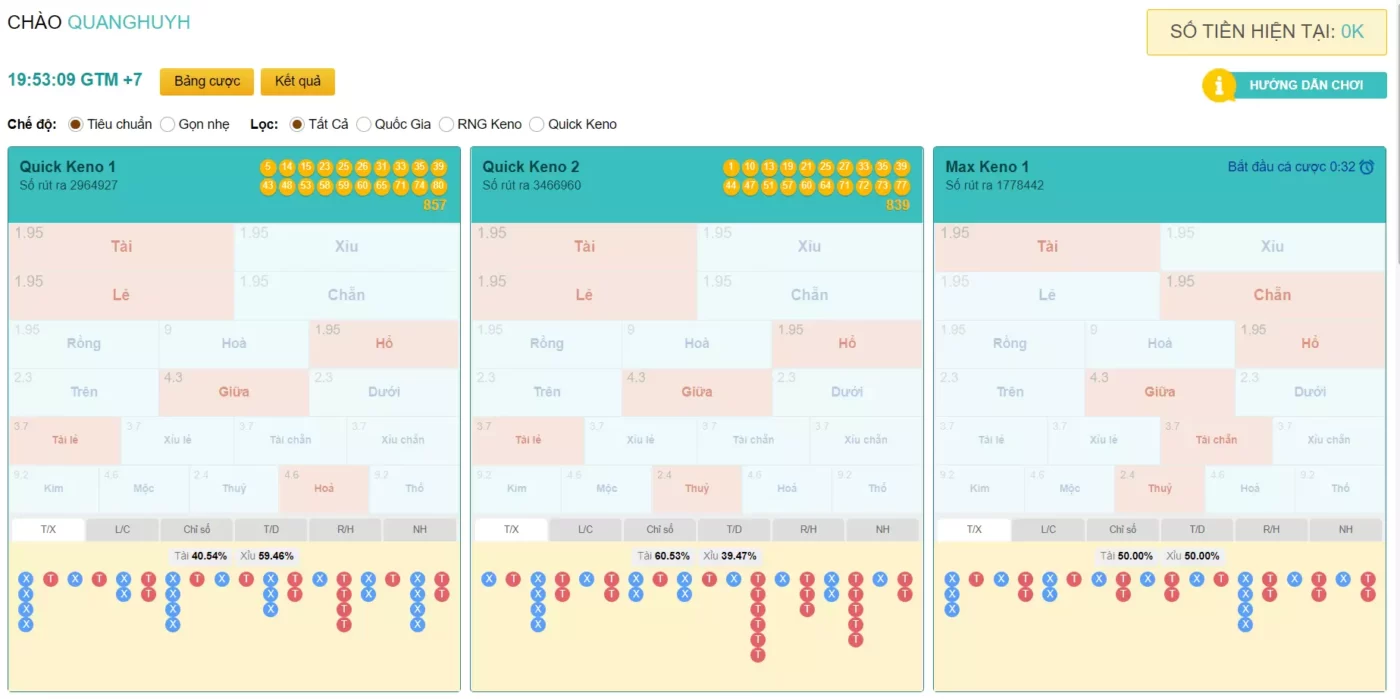Click ball 13 in Quick Keno 2
Screen dimensions: 1400x699
pyautogui.click(x=769, y=167)
